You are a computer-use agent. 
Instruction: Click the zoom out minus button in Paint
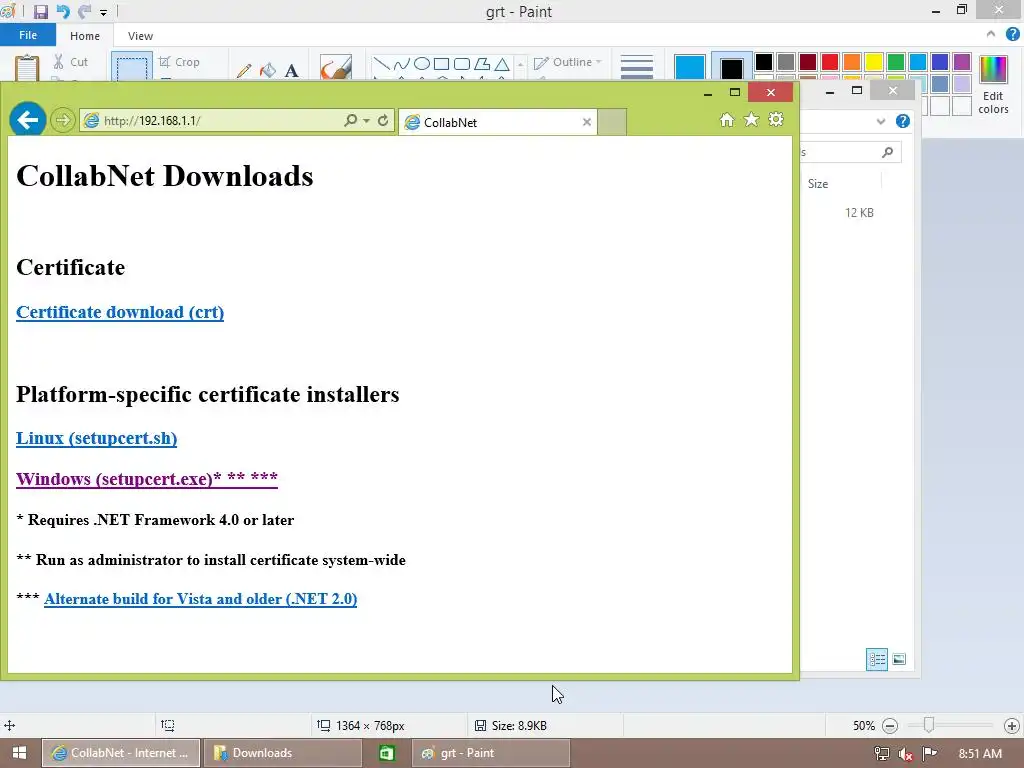click(890, 726)
